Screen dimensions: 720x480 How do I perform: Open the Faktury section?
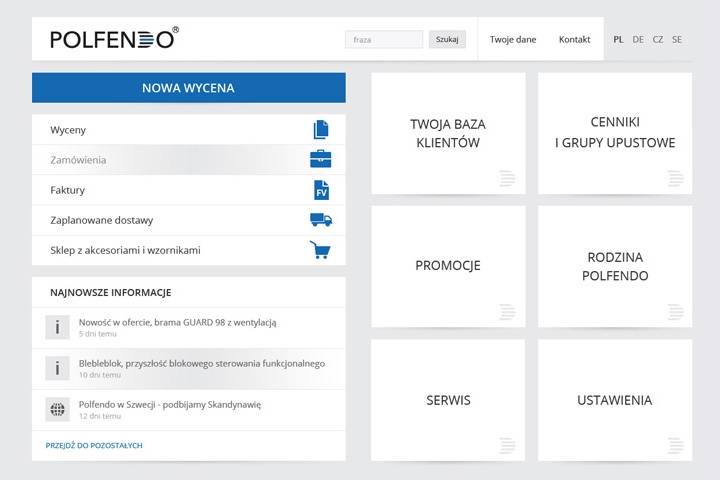pos(189,190)
